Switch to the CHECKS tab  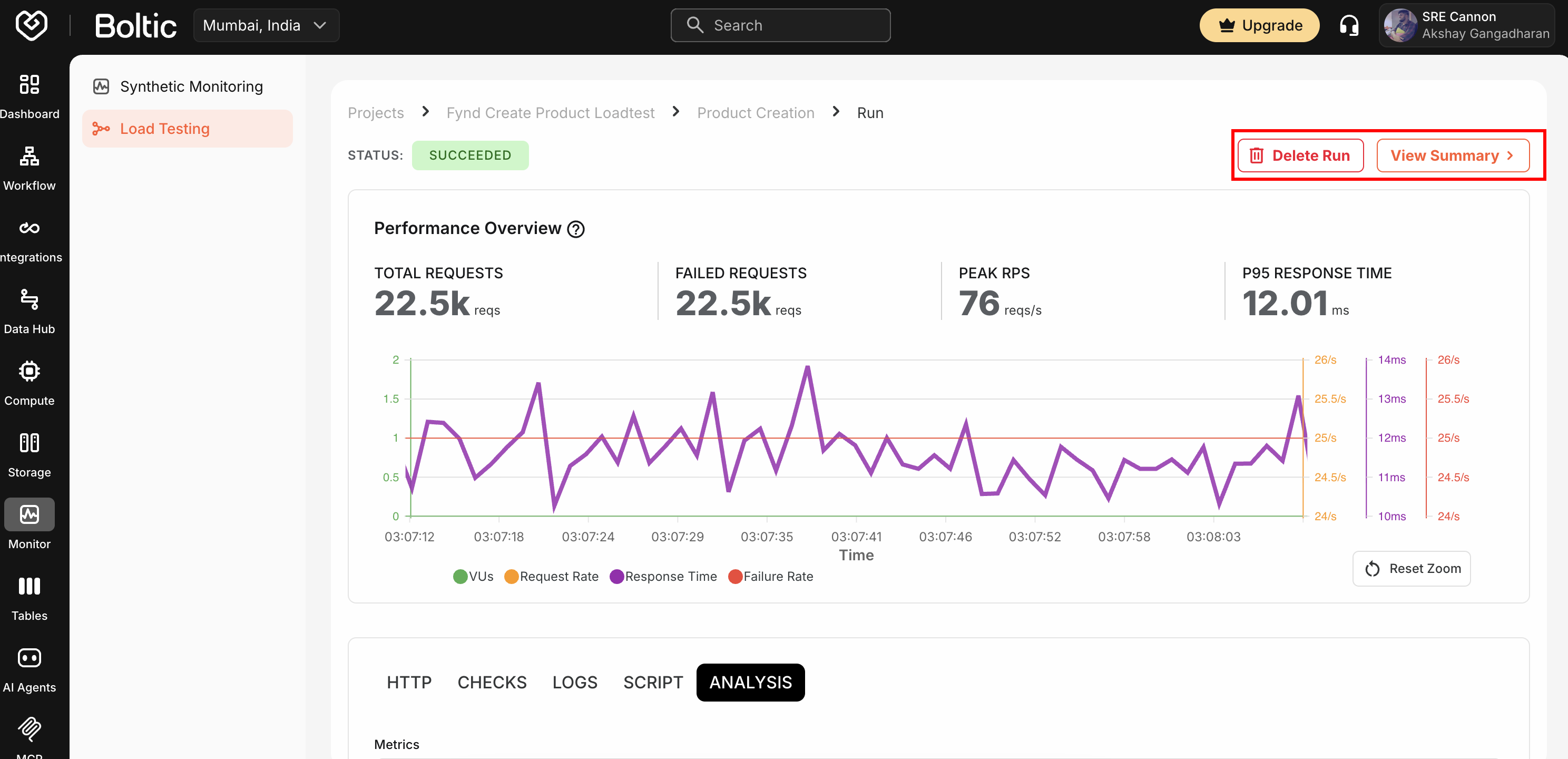pos(492,682)
